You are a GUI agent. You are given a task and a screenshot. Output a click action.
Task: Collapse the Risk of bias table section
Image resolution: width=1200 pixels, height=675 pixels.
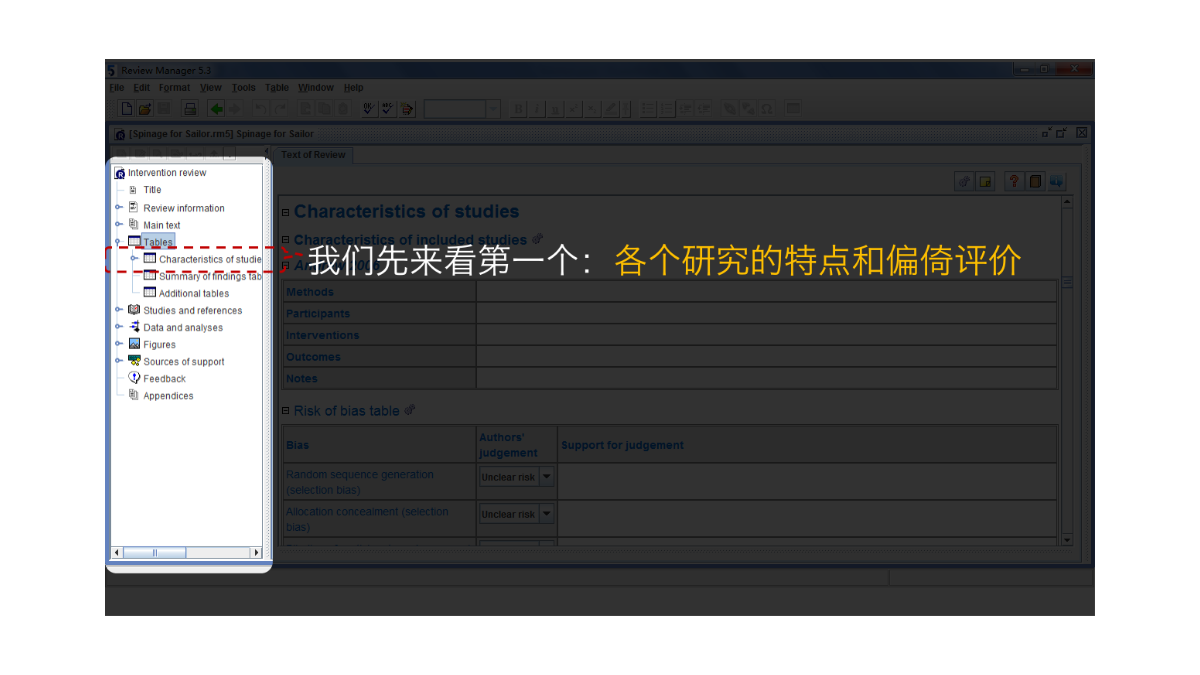click(x=286, y=411)
